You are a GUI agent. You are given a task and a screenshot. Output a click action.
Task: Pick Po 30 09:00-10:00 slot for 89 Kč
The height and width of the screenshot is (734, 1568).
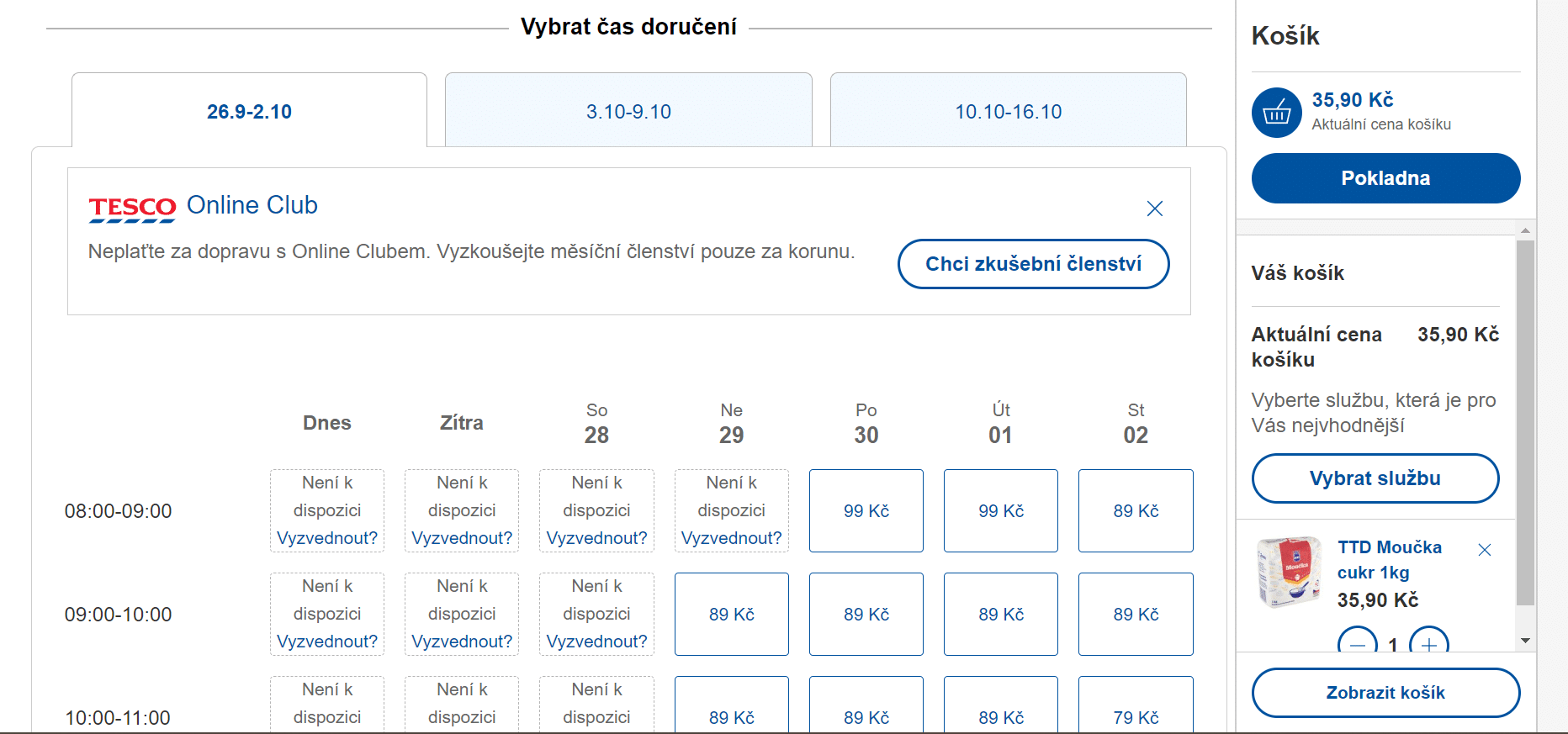(866, 614)
